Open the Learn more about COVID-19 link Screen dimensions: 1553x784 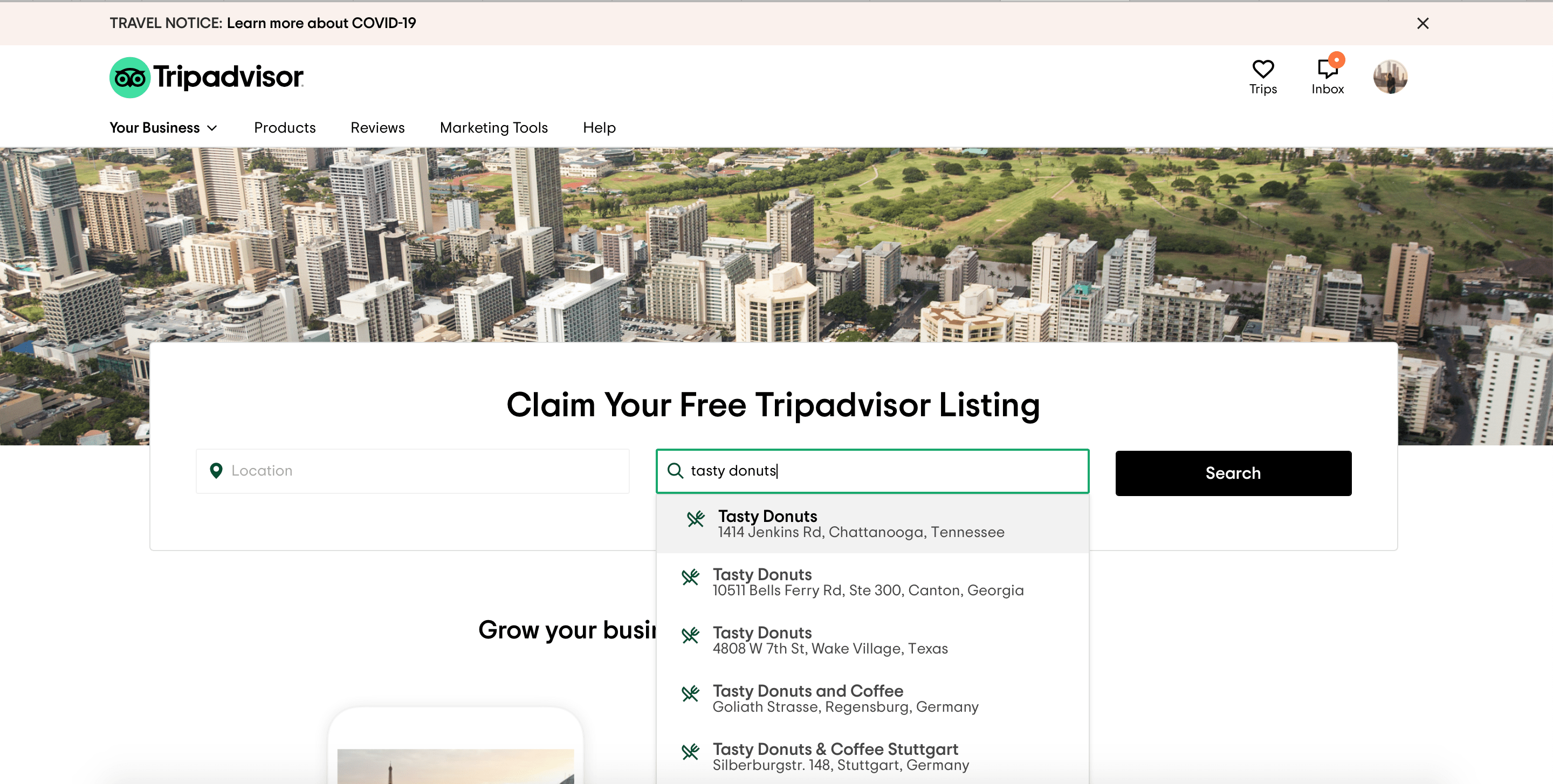[x=321, y=23]
